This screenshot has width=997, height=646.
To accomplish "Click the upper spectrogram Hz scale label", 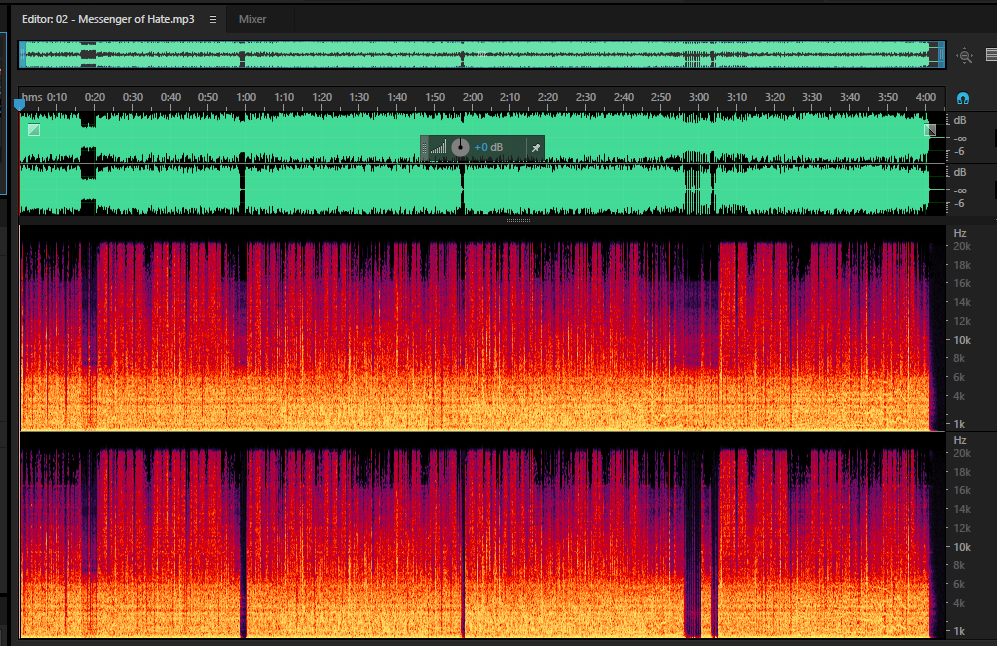I will (959, 233).
